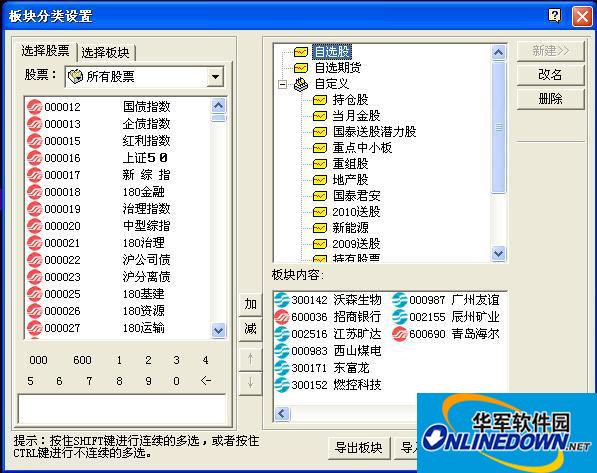This screenshot has height=473, width=597.
Task: Click the red icon beside 600036 招商银行
Action: 282,317
